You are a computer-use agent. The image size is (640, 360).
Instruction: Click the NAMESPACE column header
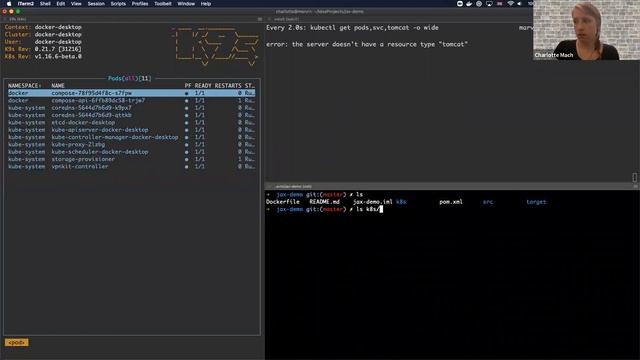(x=24, y=86)
